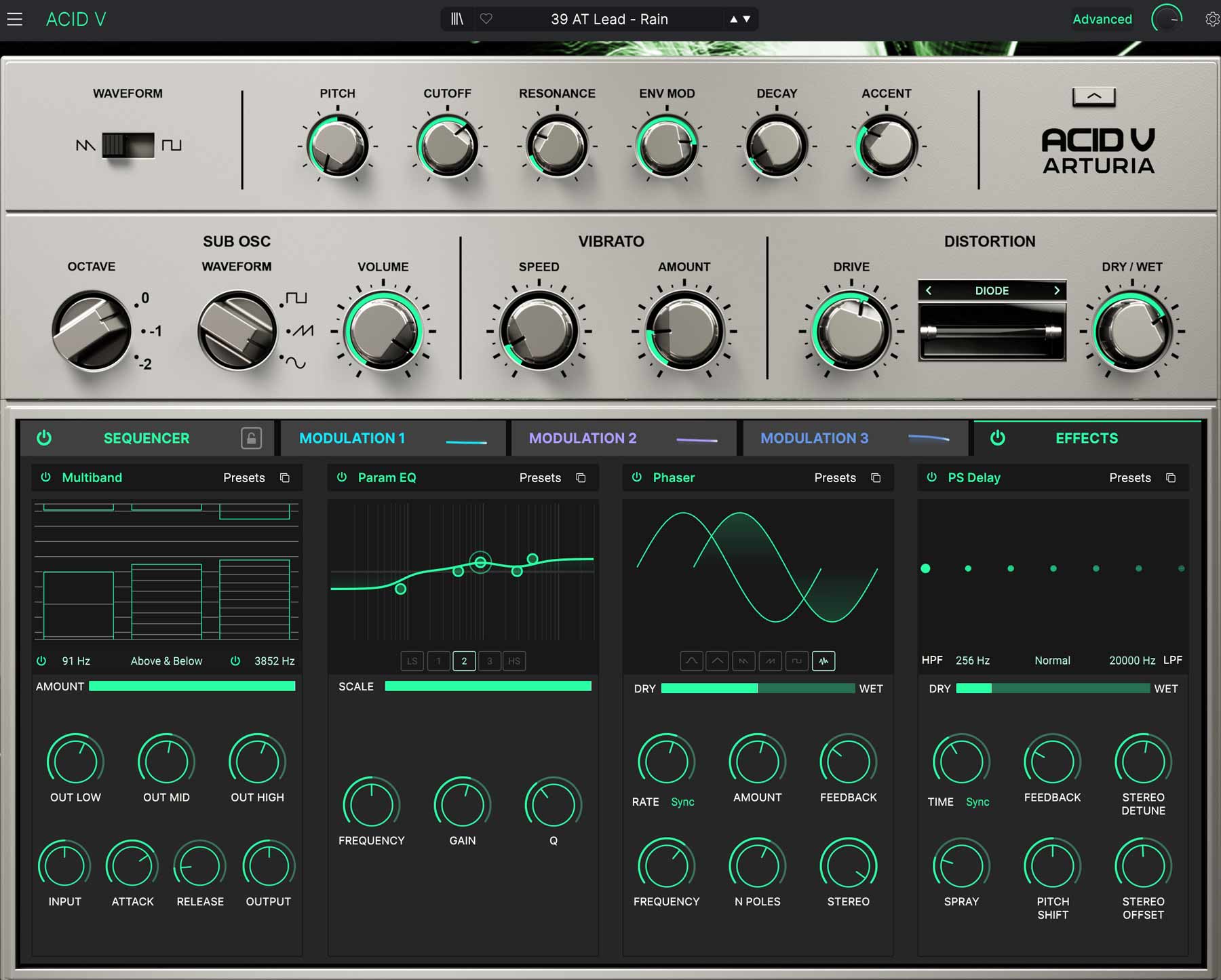
Task: Open the DIODE distortion type selector
Action: point(992,290)
